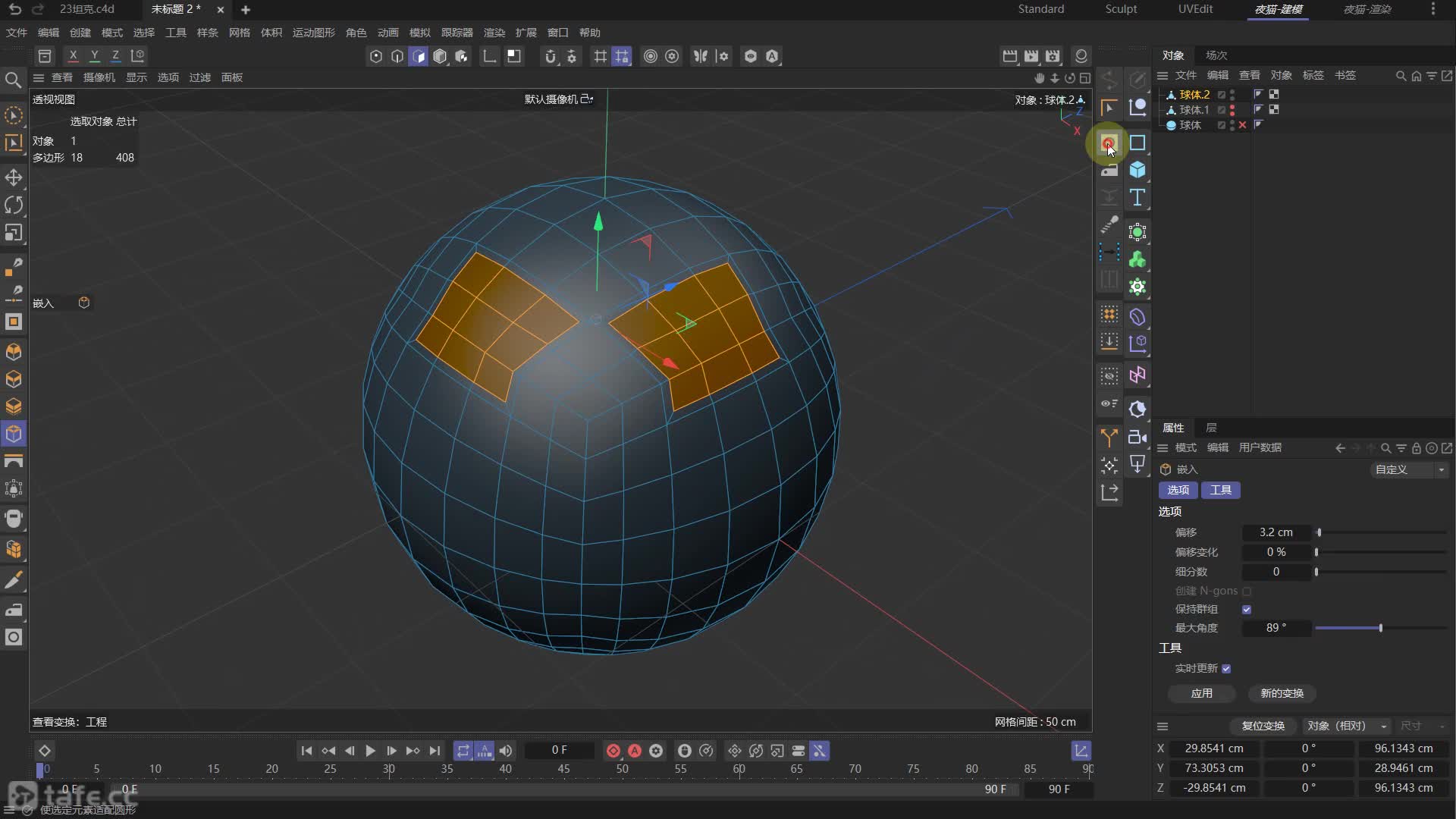Add a Cloner object from right palette
Viewport: 1456px width, 819px height.
[1137, 260]
